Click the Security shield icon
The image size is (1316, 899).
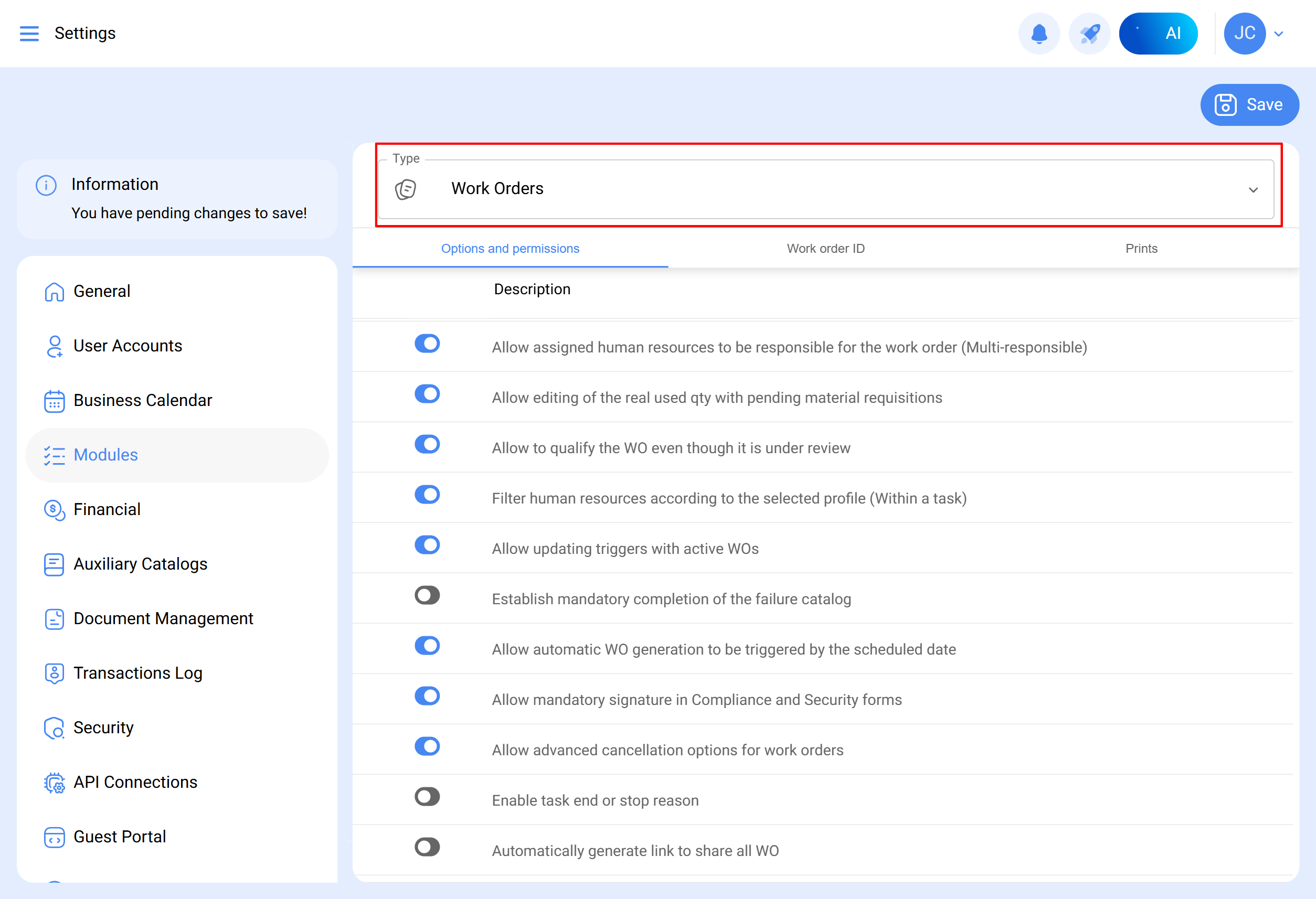[55, 728]
